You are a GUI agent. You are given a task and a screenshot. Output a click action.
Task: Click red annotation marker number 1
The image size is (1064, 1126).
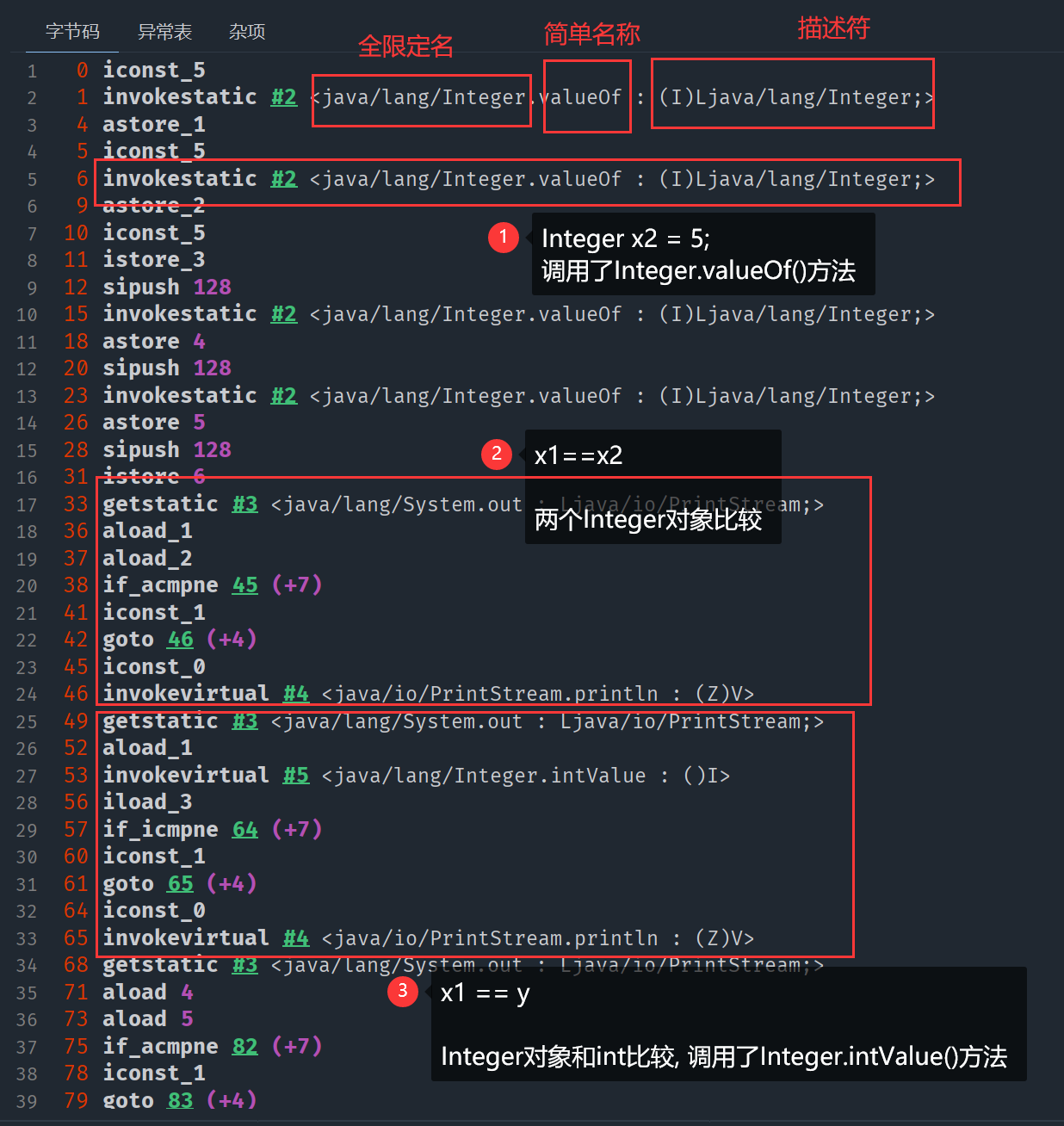(x=503, y=237)
